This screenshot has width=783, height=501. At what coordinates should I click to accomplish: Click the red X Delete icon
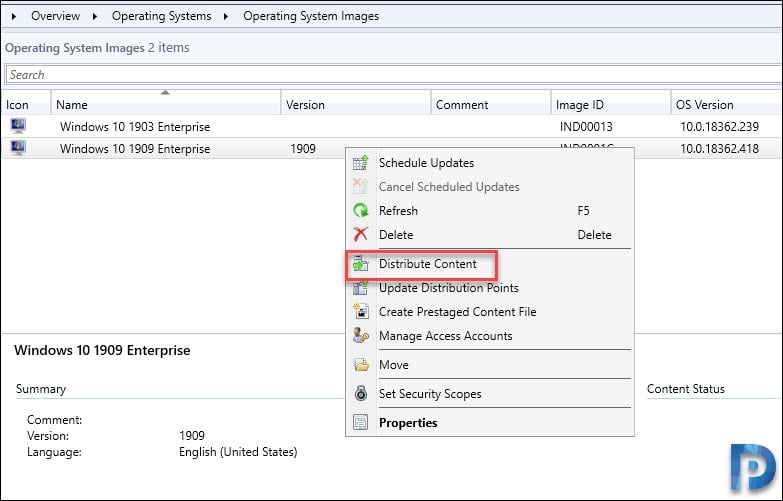click(x=361, y=234)
